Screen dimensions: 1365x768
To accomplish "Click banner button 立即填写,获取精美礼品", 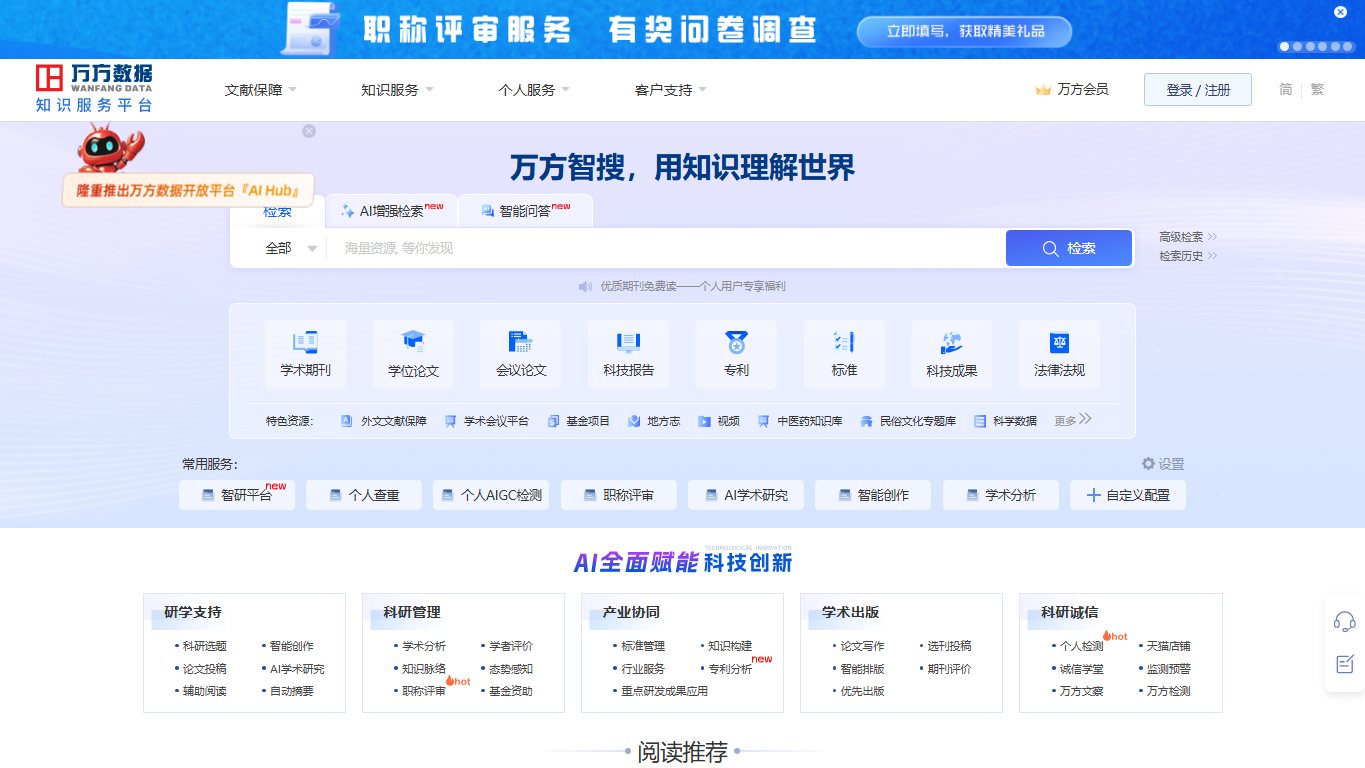I will [x=964, y=31].
